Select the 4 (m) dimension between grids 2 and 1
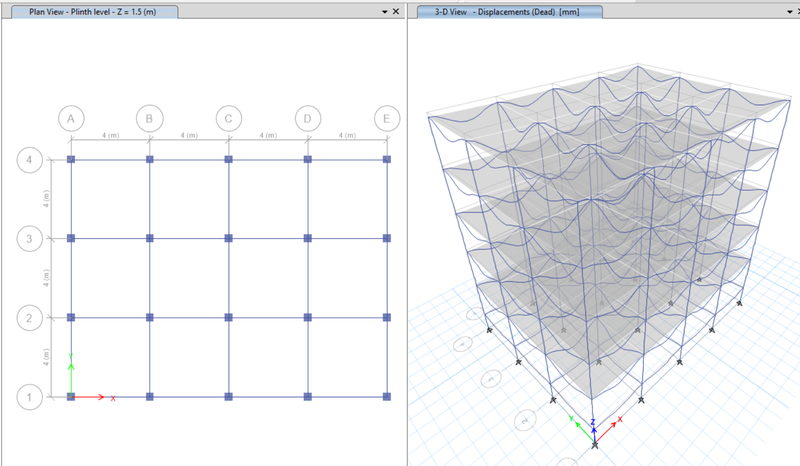 46,357
